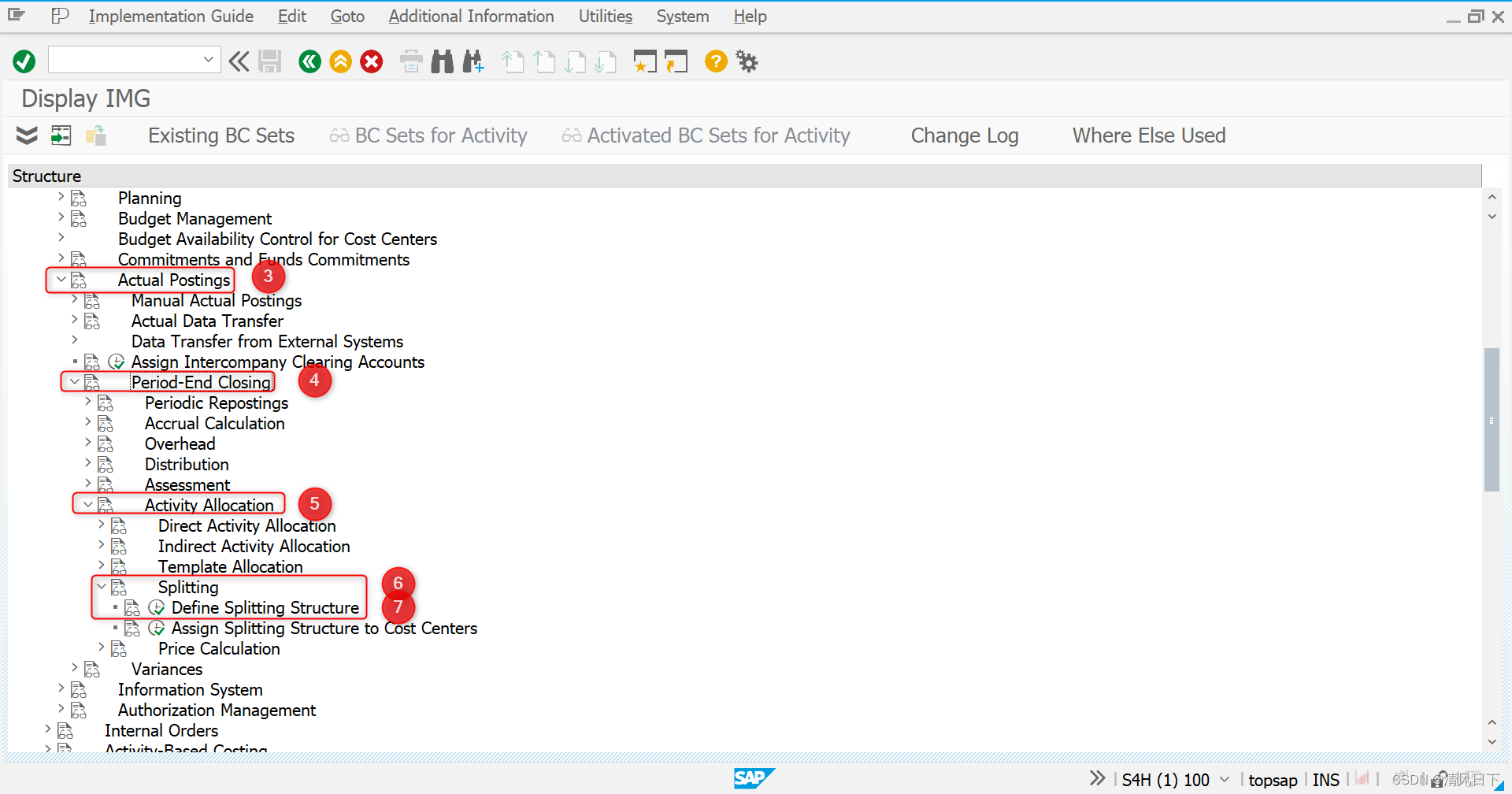Viewport: 1512px width, 794px height.
Task: Click the Expand All double-arrow icon
Action: click(27, 135)
